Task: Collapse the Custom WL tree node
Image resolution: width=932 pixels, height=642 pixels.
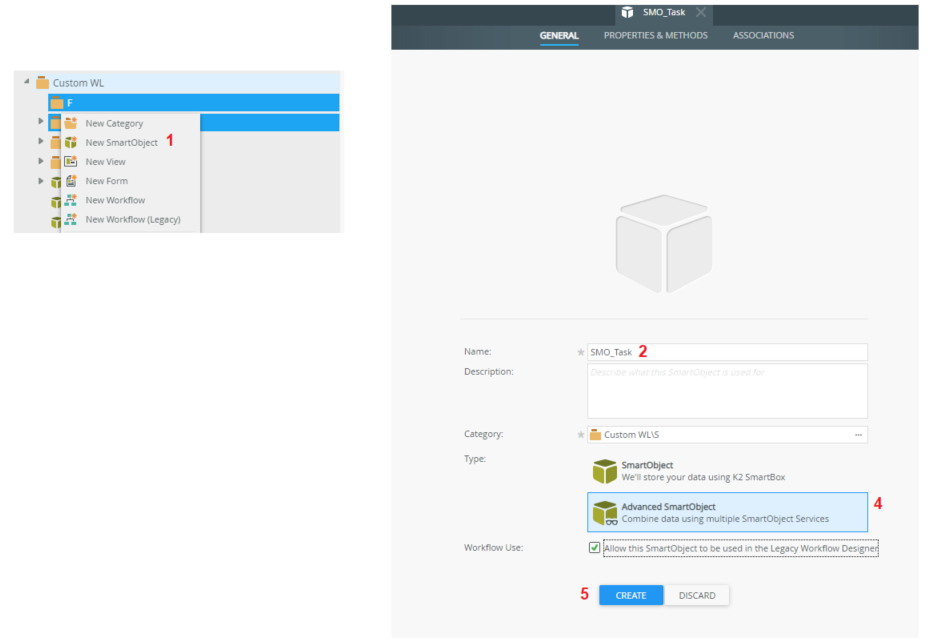Action: pyautogui.click(x=27, y=83)
